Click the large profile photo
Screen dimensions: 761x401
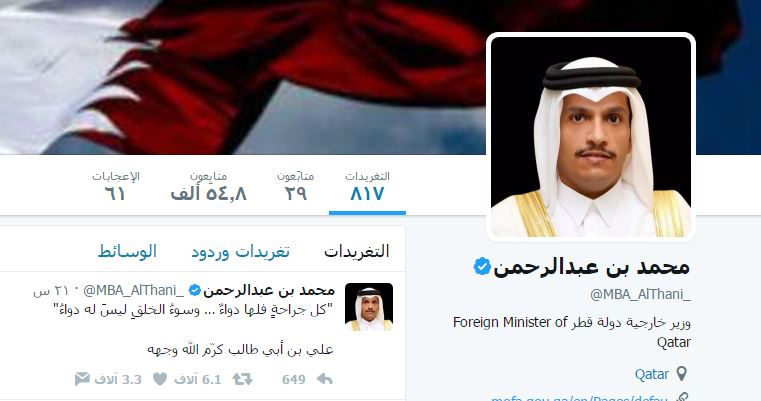(x=591, y=136)
